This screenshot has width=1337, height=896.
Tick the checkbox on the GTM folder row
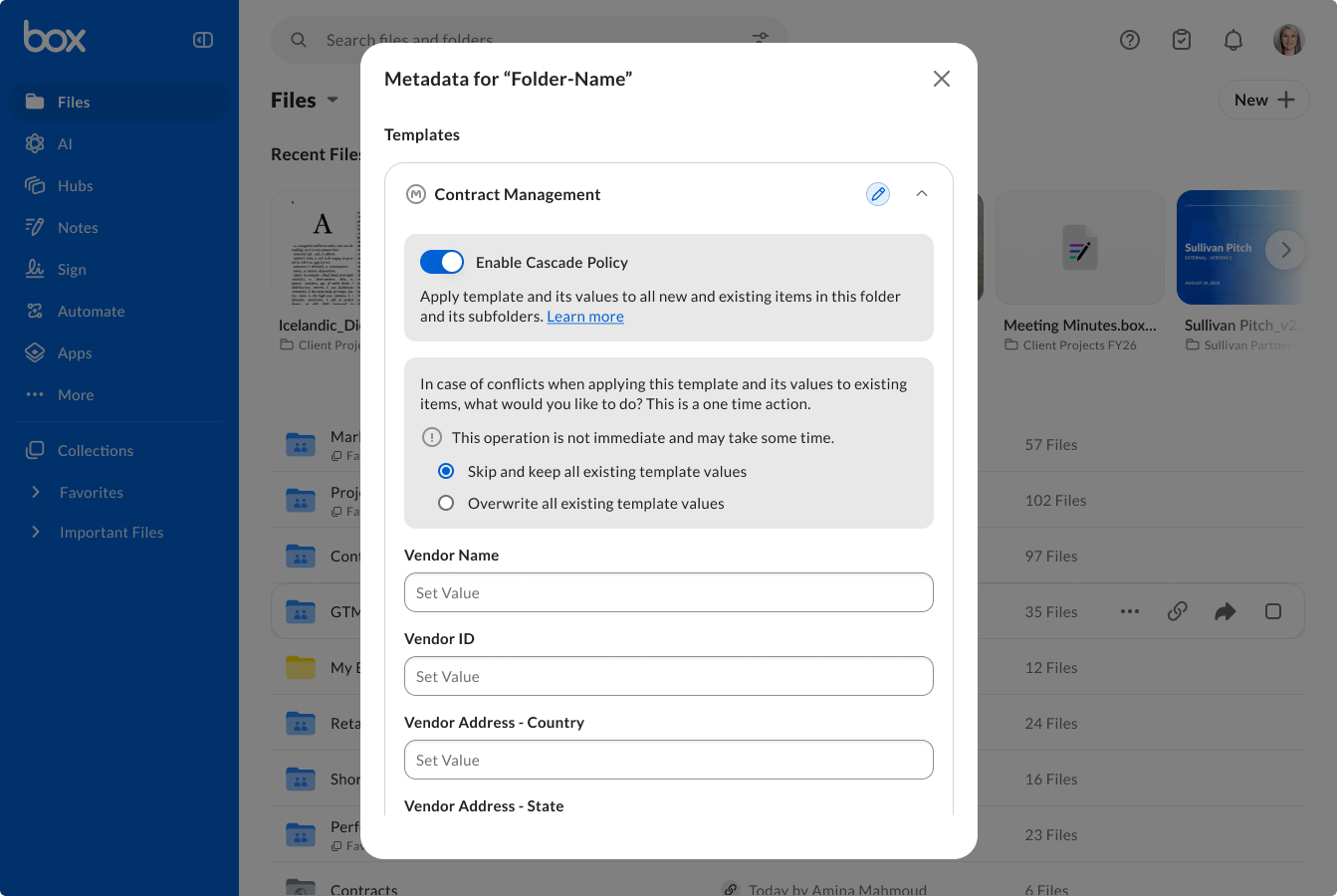pos(1273,611)
